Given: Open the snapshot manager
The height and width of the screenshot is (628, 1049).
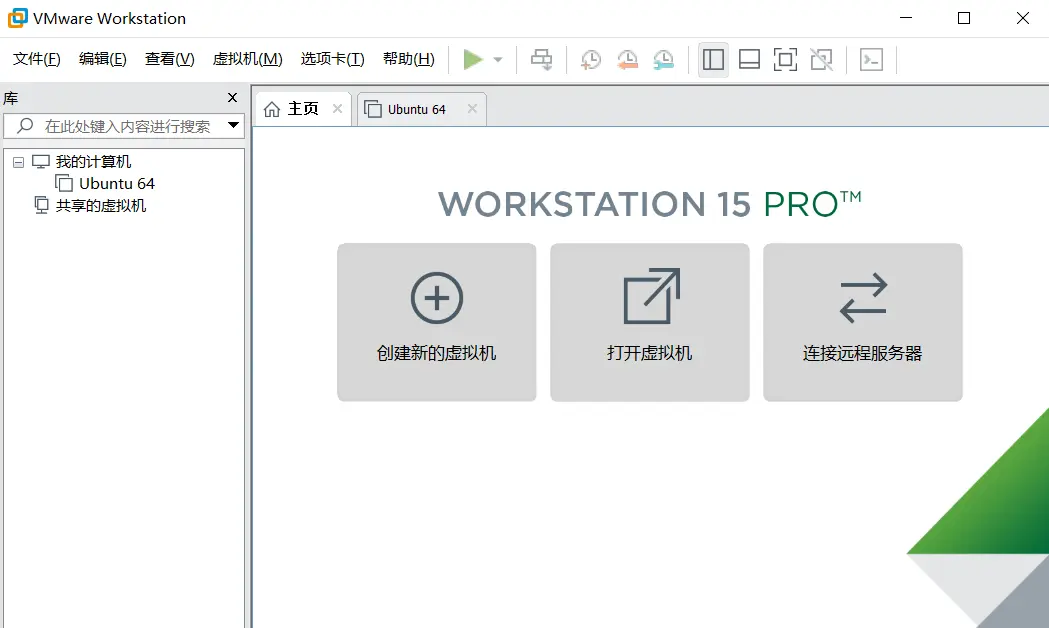Looking at the screenshot, I should coord(664,60).
